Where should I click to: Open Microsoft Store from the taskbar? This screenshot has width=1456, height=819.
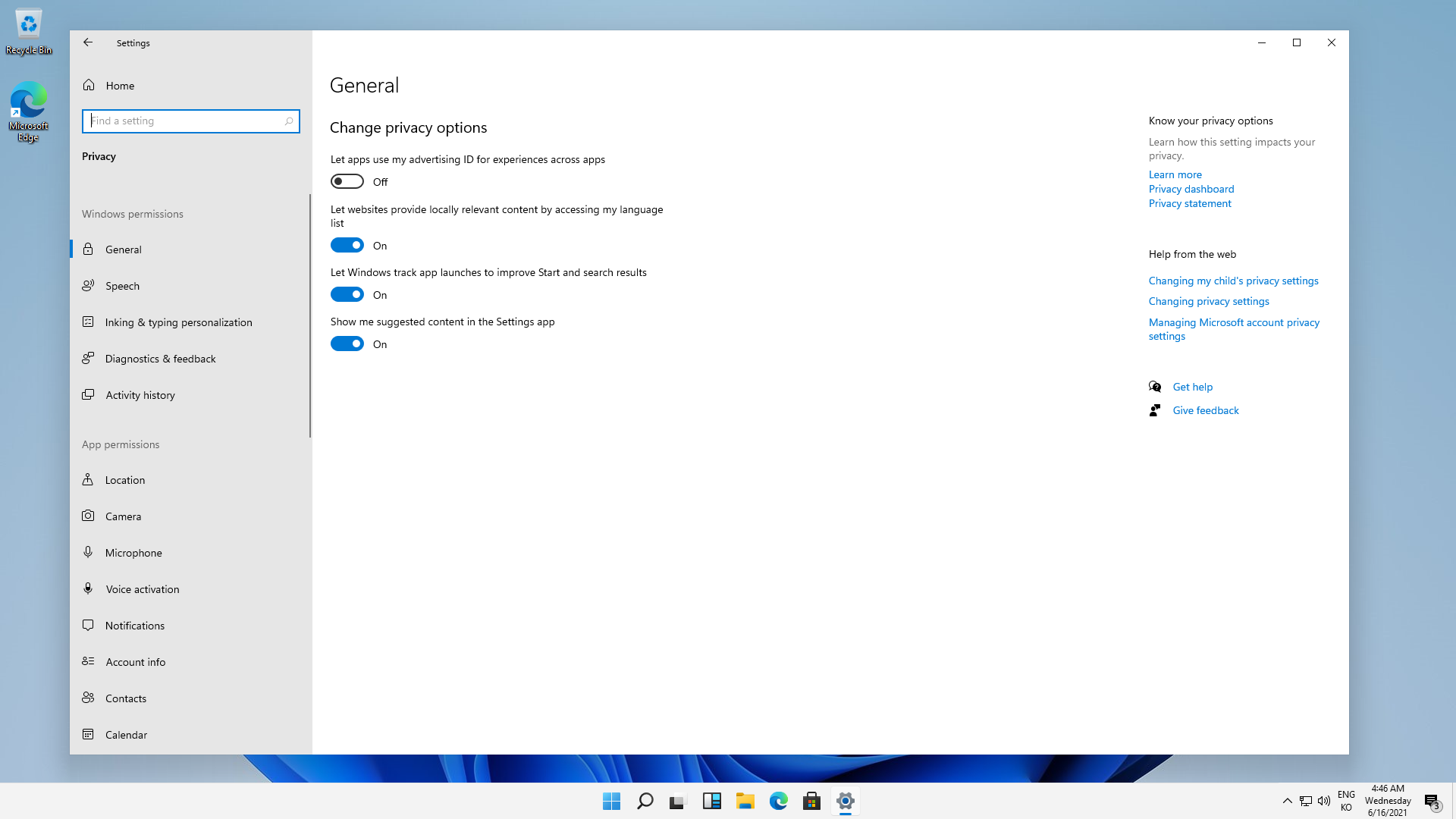click(x=811, y=801)
